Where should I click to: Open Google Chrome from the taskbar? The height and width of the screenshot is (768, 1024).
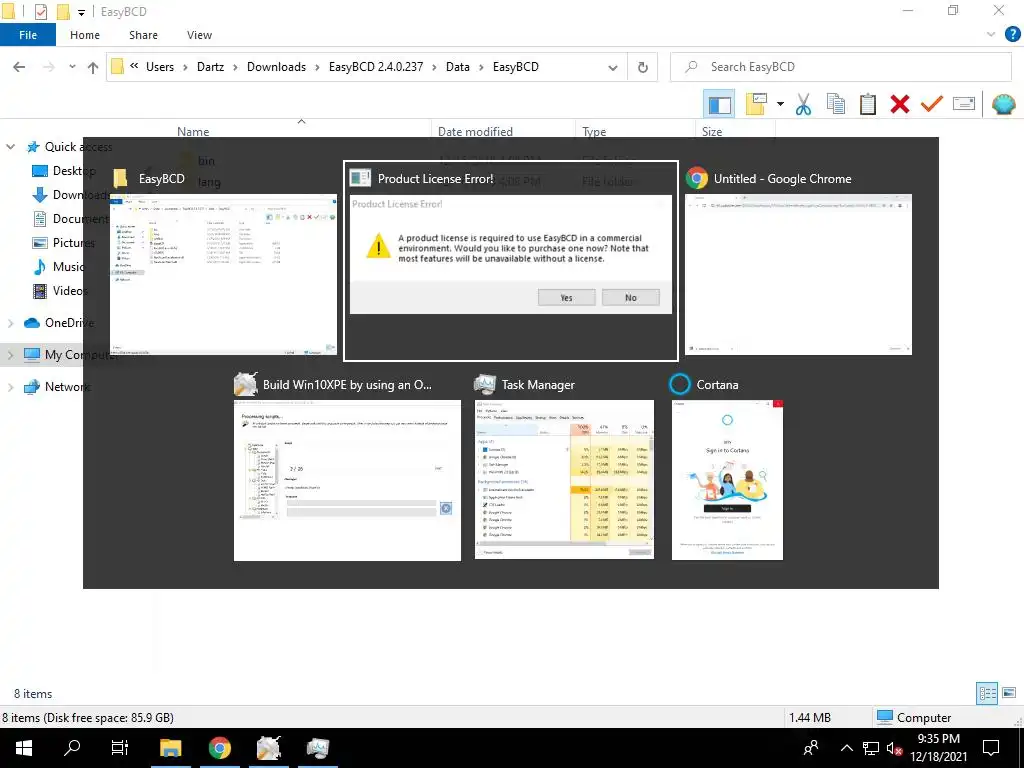pos(220,748)
